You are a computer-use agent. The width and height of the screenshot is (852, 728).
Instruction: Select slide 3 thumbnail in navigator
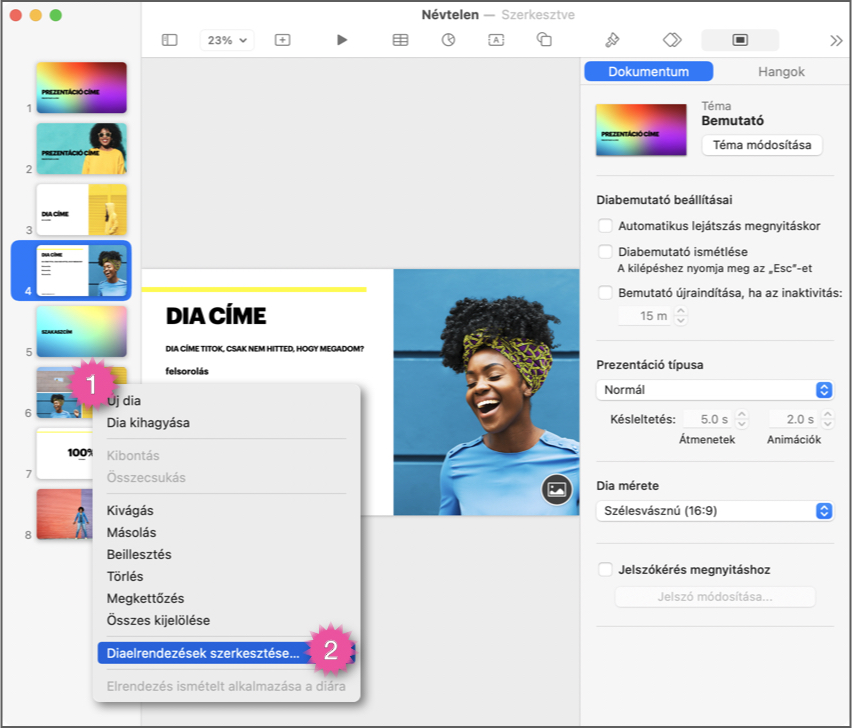point(82,209)
